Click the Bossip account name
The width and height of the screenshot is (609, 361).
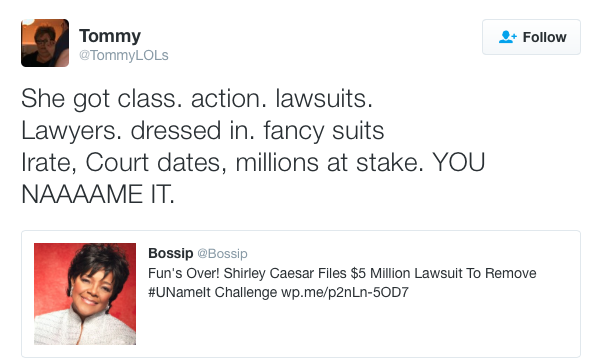171,253
